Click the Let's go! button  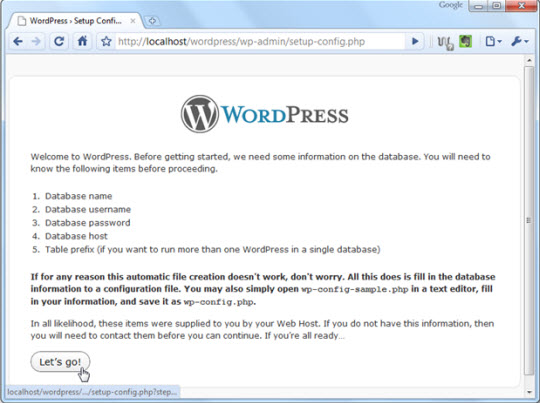pyautogui.click(x=60, y=362)
